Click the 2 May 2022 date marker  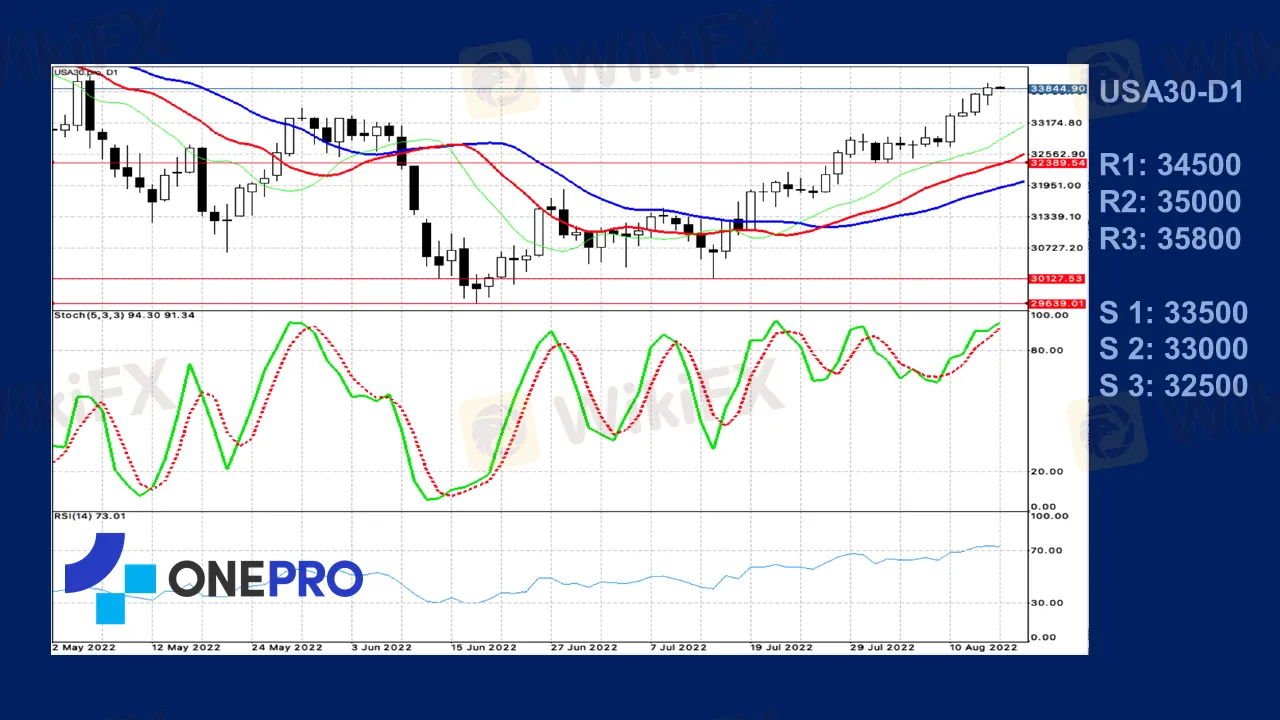pyautogui.click(x=84, y=648)
